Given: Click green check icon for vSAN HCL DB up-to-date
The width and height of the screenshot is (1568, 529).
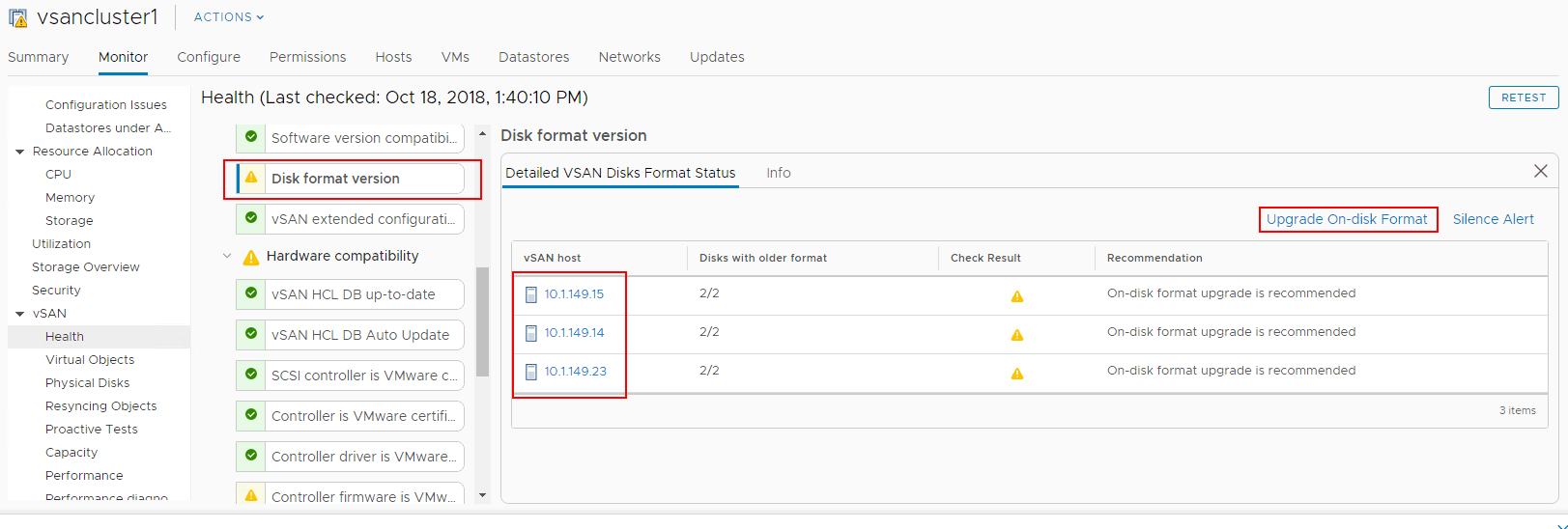Looking at the screenshot, I should 251,293.
